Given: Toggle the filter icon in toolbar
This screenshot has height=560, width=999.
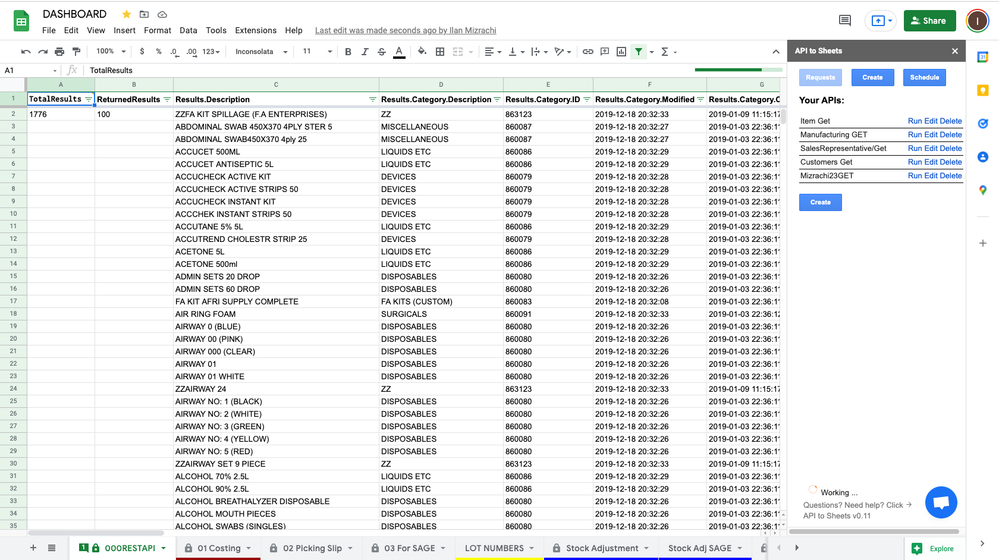Looking at the screenshot, I should coord(638,52).
